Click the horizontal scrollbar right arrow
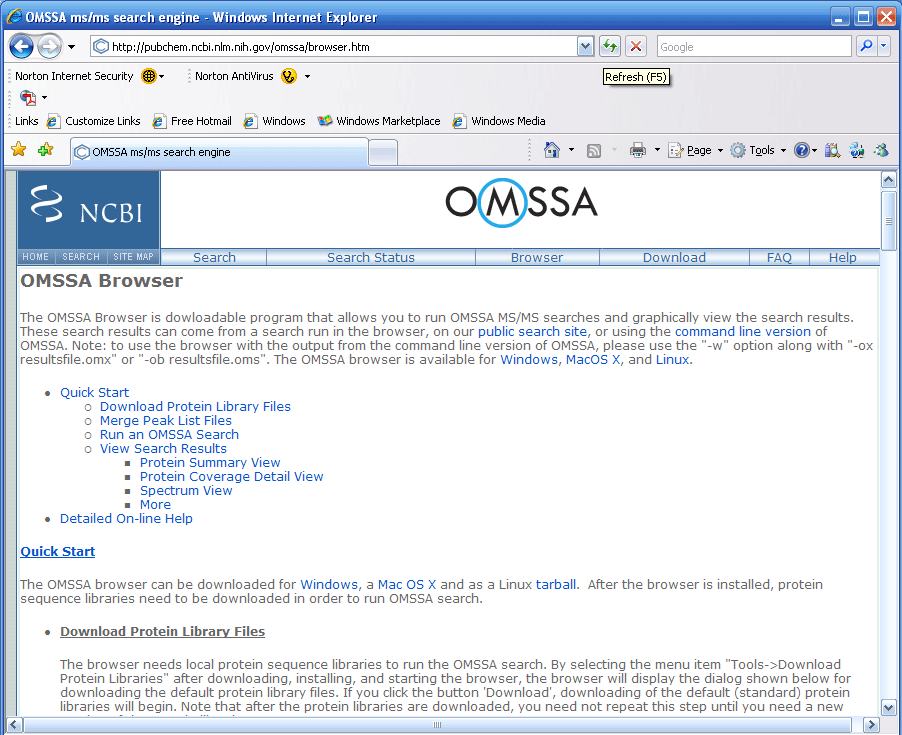Image resolution: width=902 pixels, height=735 pixels. pos(871,725)
